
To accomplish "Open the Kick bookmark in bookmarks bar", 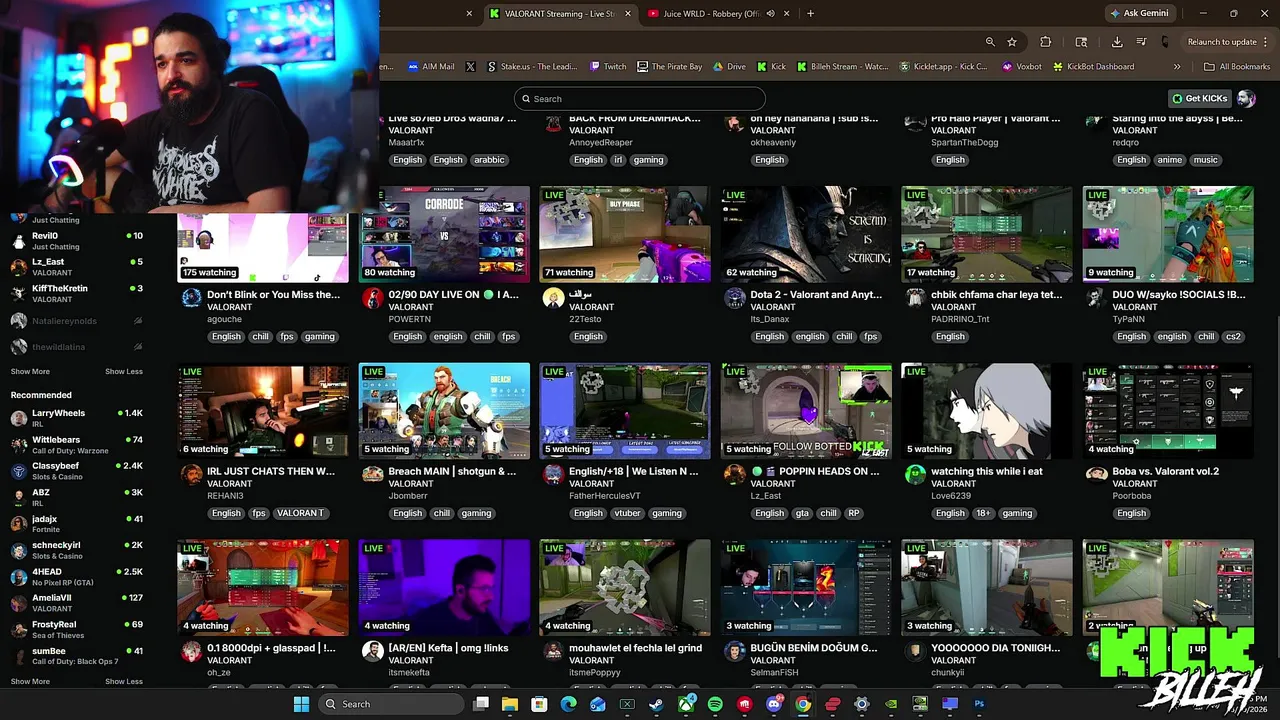I will click(x=771, y=67).
